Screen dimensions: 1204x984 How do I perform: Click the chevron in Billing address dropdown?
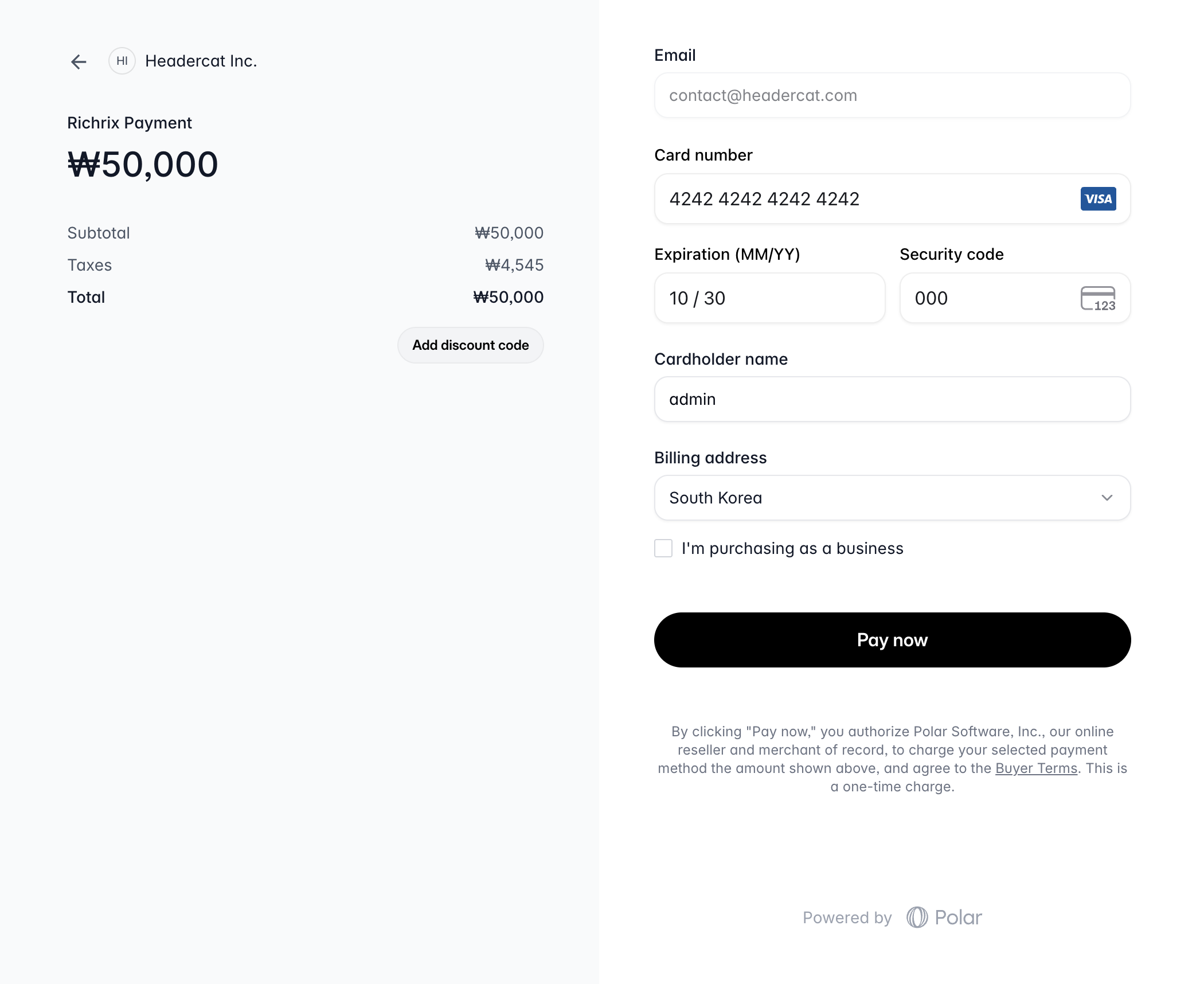coord(1107,498)
